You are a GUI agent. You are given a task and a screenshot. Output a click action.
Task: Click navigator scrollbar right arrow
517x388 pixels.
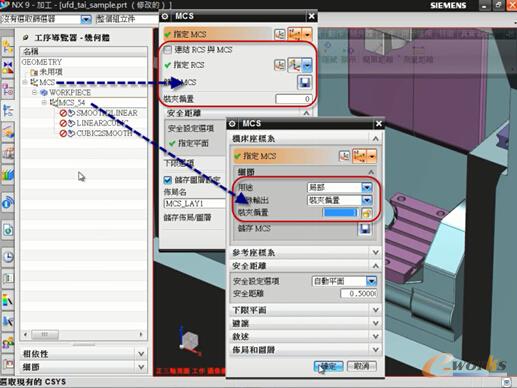[141, 334]
